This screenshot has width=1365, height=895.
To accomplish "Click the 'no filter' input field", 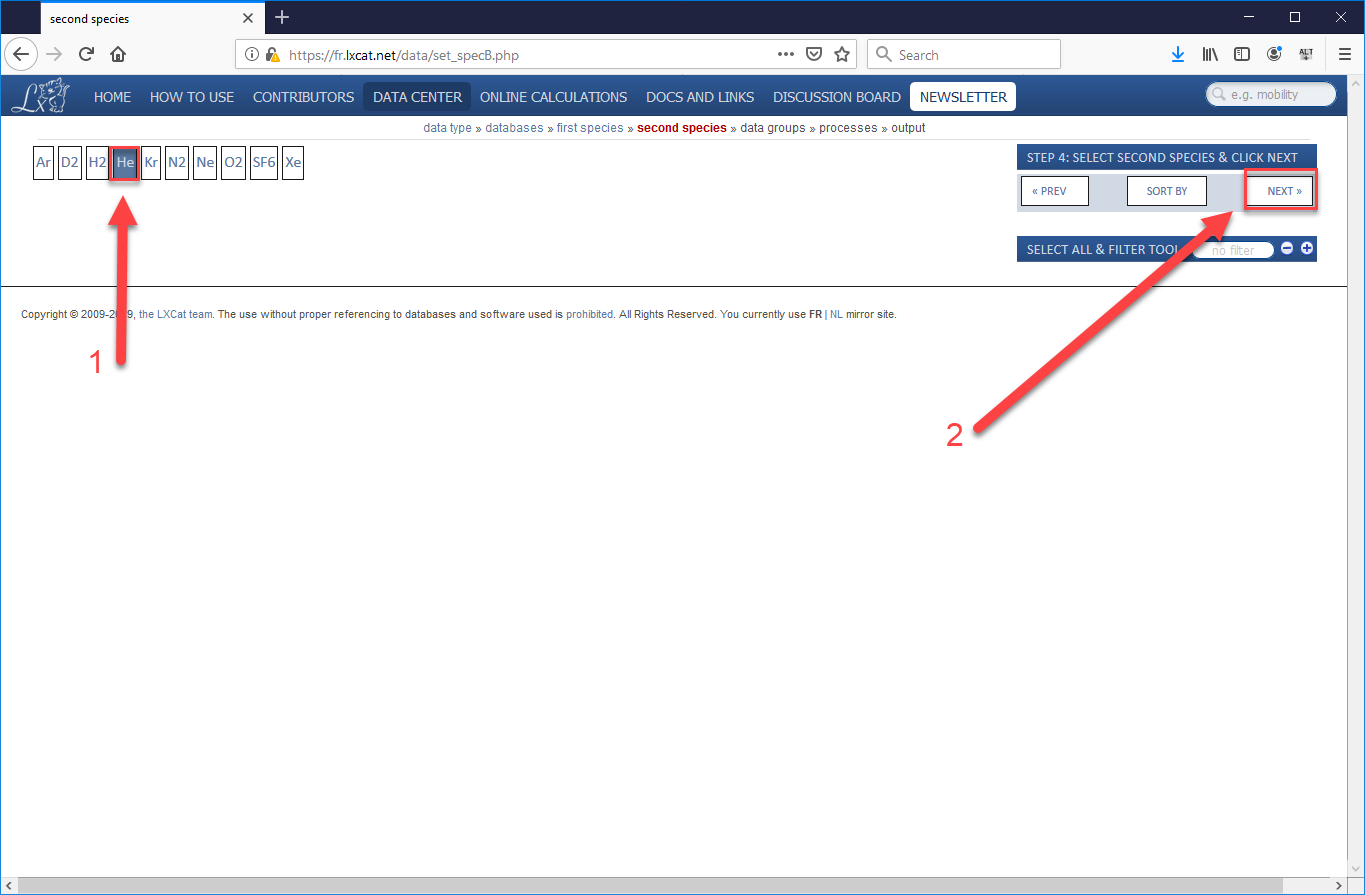I will click(x=1232, y=250).
